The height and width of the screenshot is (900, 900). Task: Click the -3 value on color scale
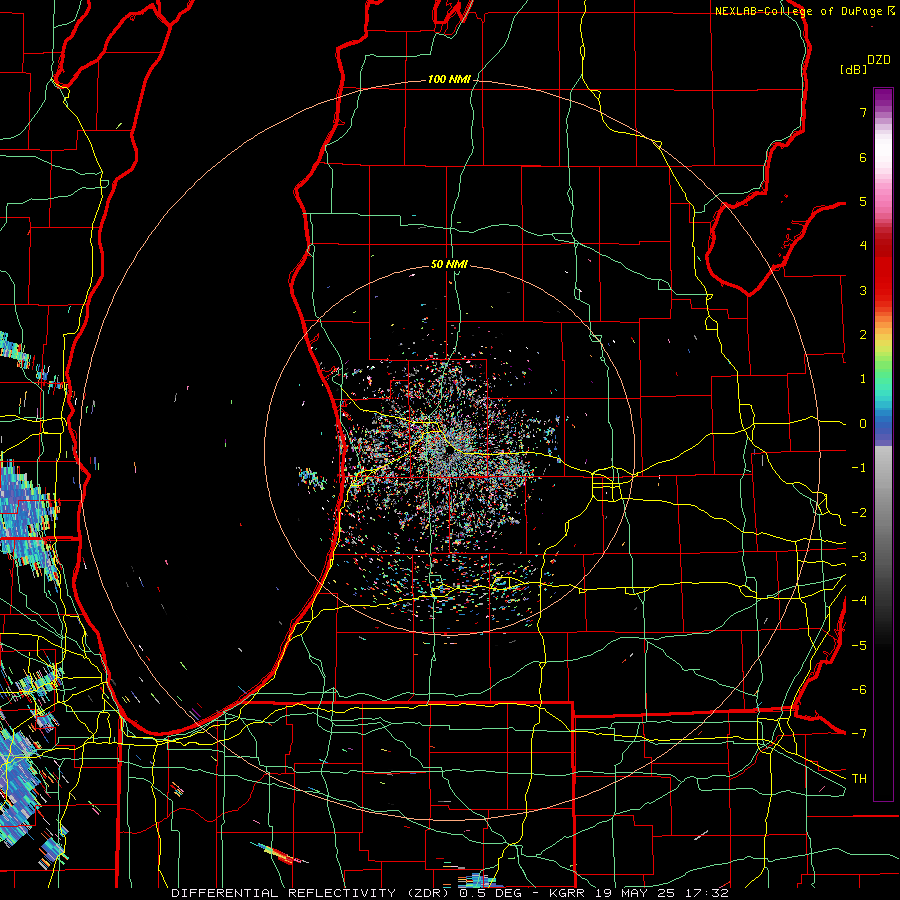point(859,557)
